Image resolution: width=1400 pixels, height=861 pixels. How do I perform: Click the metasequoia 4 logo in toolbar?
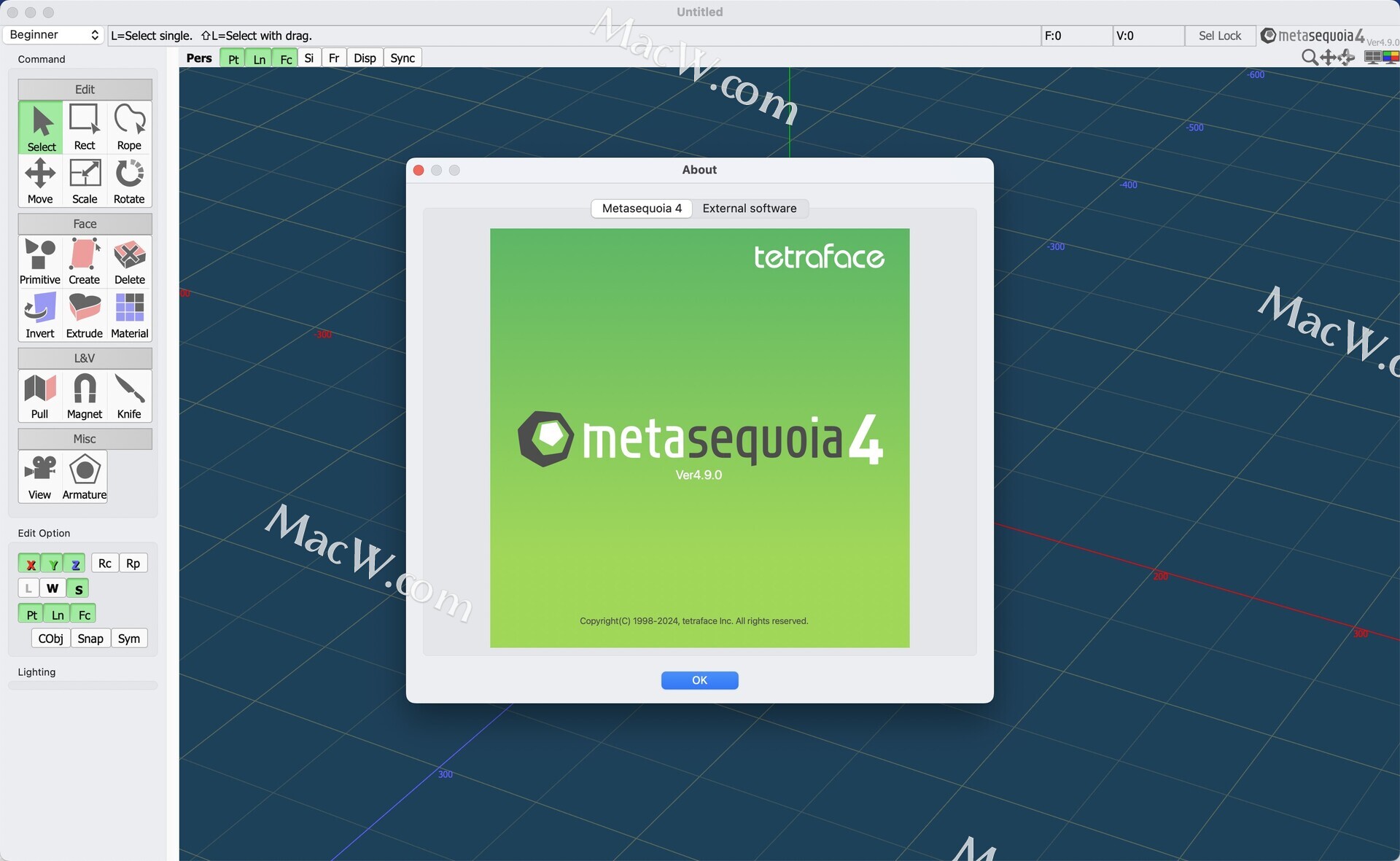click(x=1312, y=36)
